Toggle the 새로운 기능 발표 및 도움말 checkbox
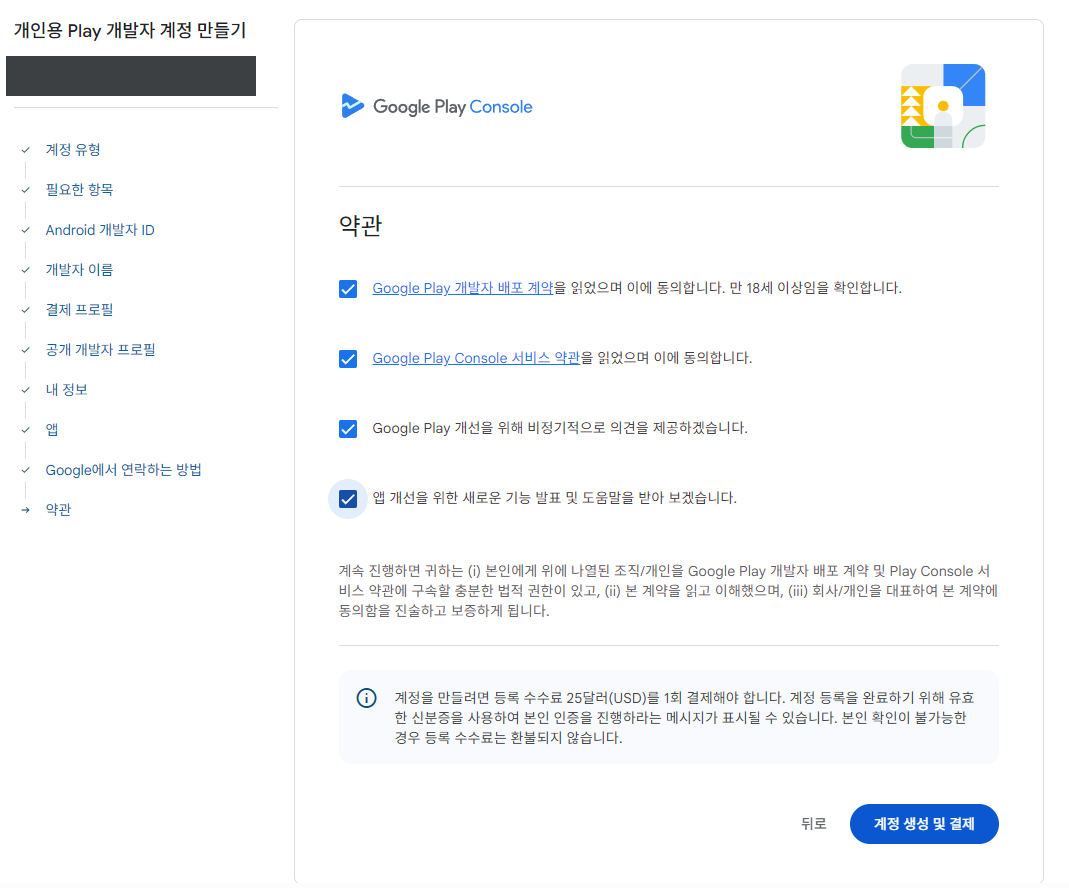 348,499
